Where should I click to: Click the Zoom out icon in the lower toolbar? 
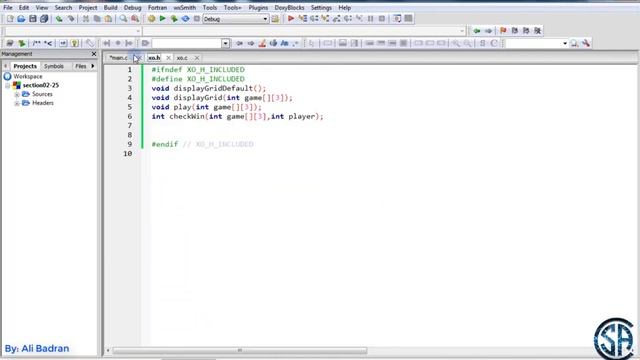(x=467, y=43)
